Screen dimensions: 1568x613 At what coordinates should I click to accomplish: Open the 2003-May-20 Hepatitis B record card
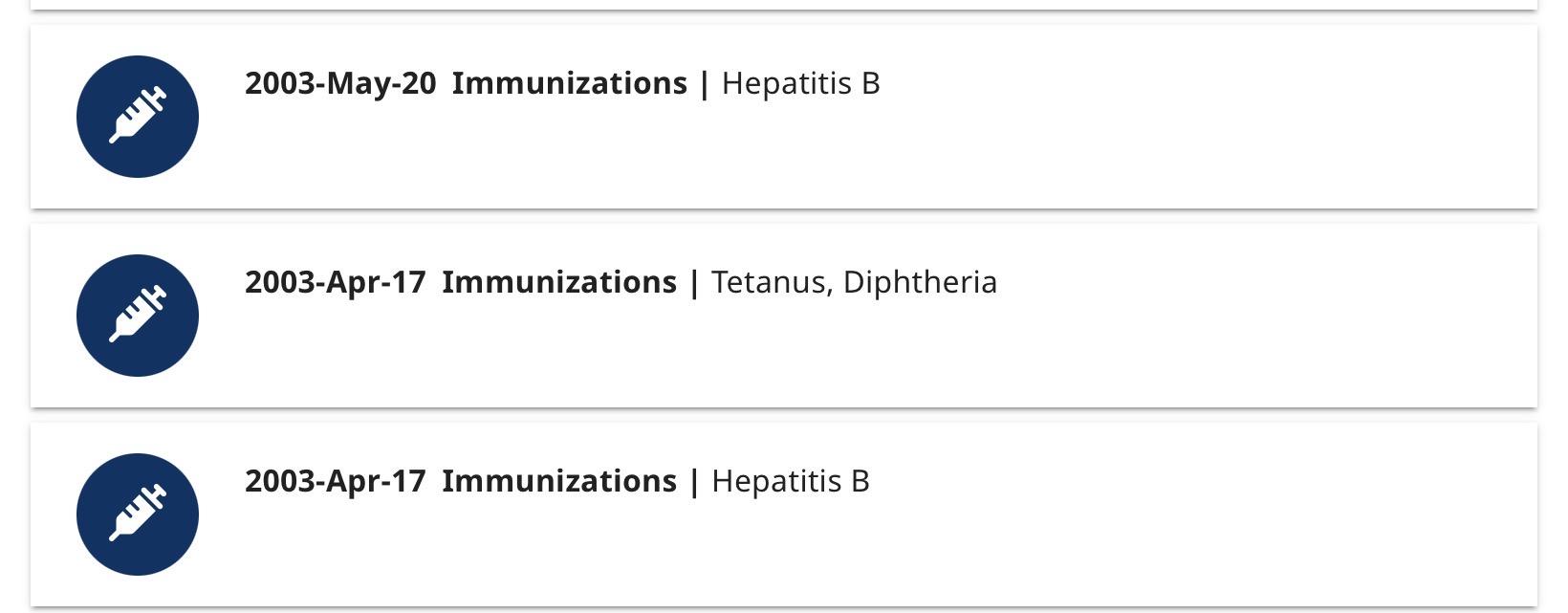pyautogui.click(x=860, y=153)
